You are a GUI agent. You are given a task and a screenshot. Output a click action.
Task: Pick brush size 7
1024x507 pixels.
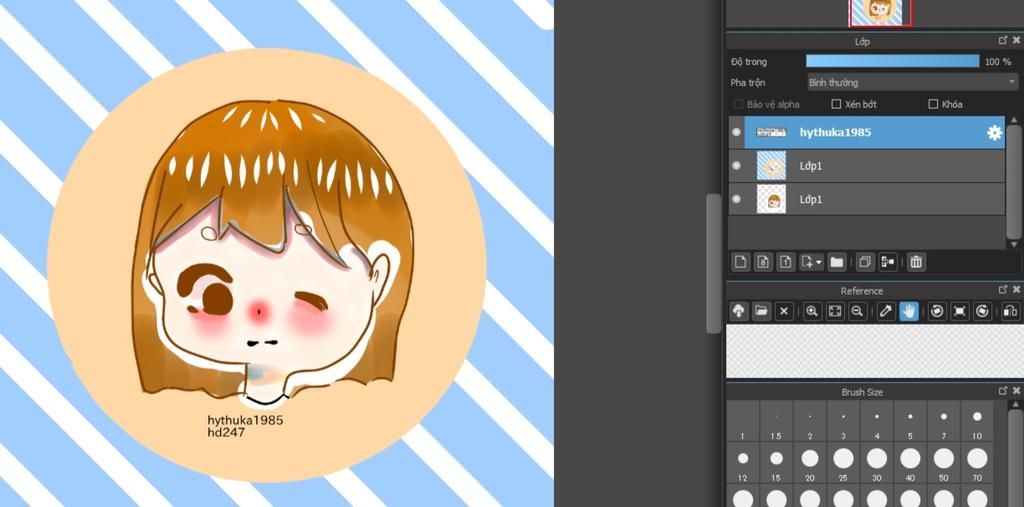click(944, 423)
